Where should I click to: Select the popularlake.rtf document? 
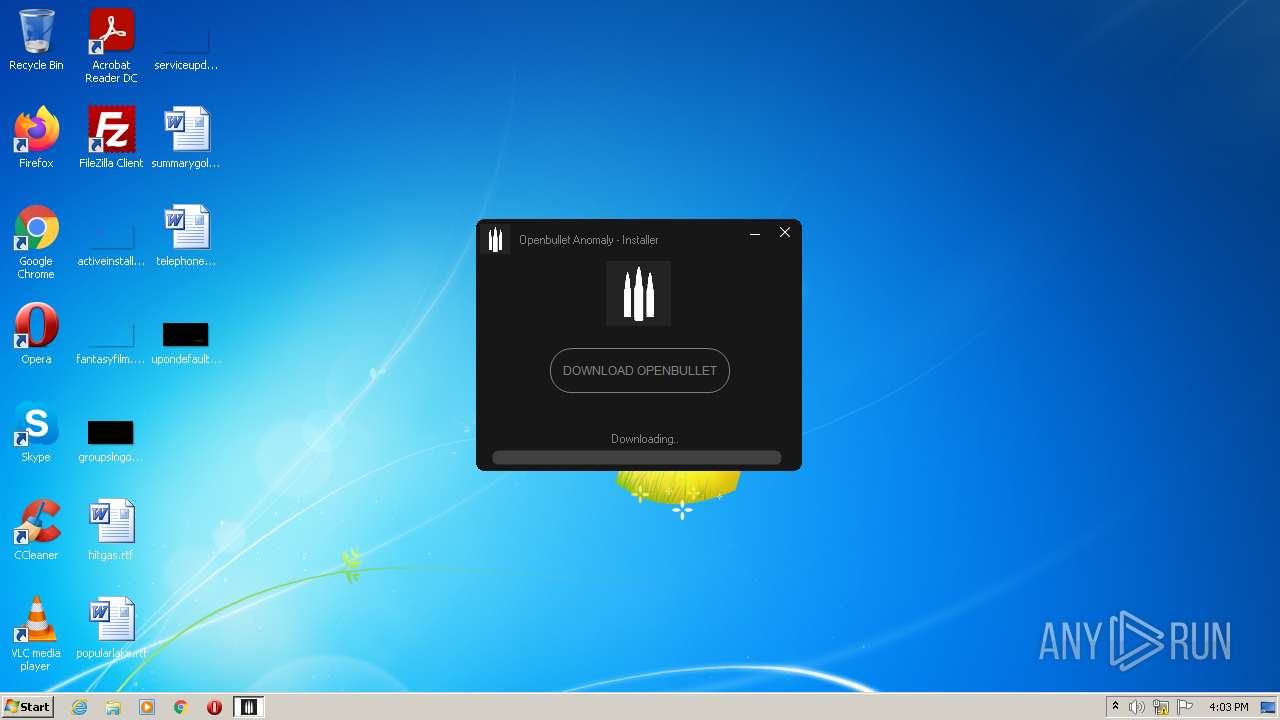coord(111,628)
